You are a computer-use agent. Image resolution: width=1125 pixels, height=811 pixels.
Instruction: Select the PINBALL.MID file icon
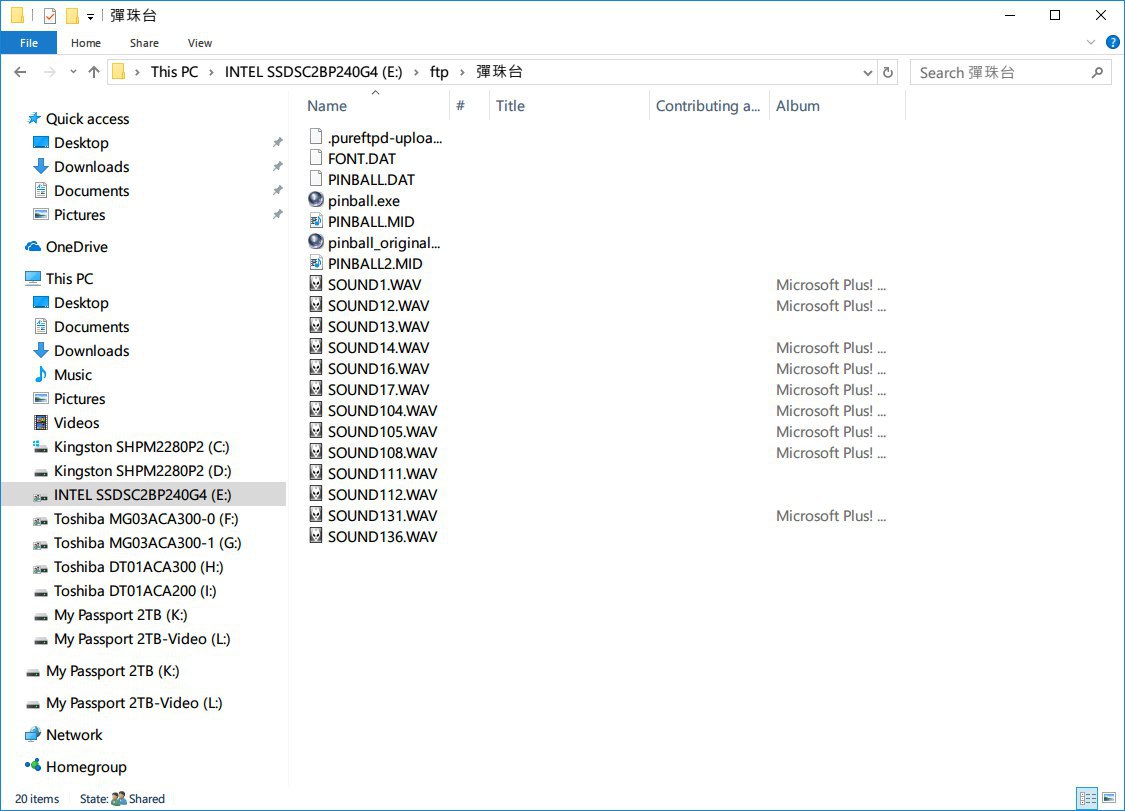(316, 221)
